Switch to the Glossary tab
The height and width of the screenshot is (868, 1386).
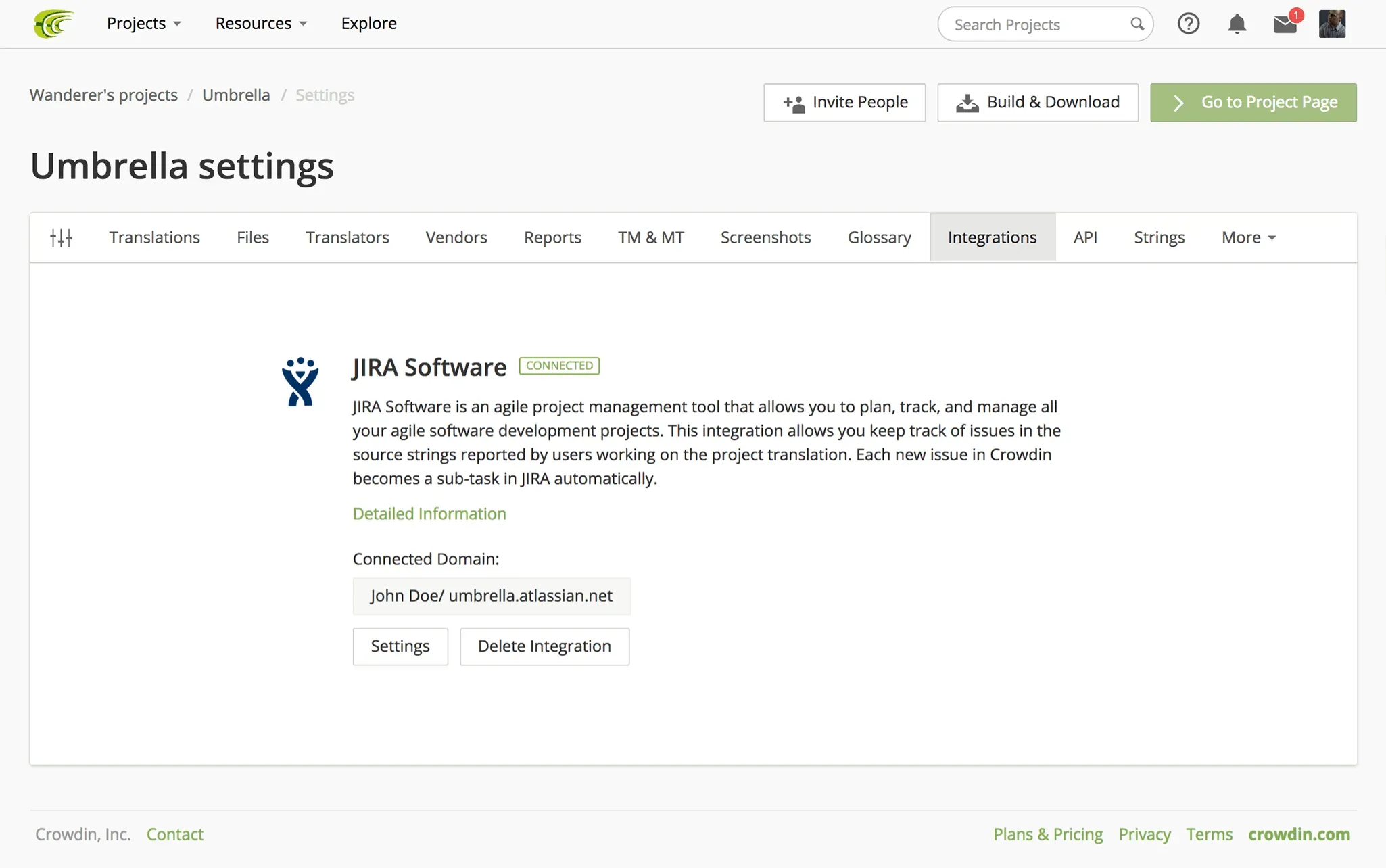880,237
